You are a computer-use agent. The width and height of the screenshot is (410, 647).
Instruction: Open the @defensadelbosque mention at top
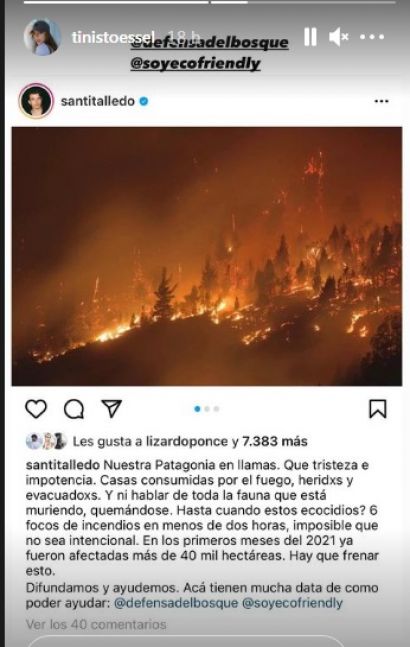click(x=210, y=43)
